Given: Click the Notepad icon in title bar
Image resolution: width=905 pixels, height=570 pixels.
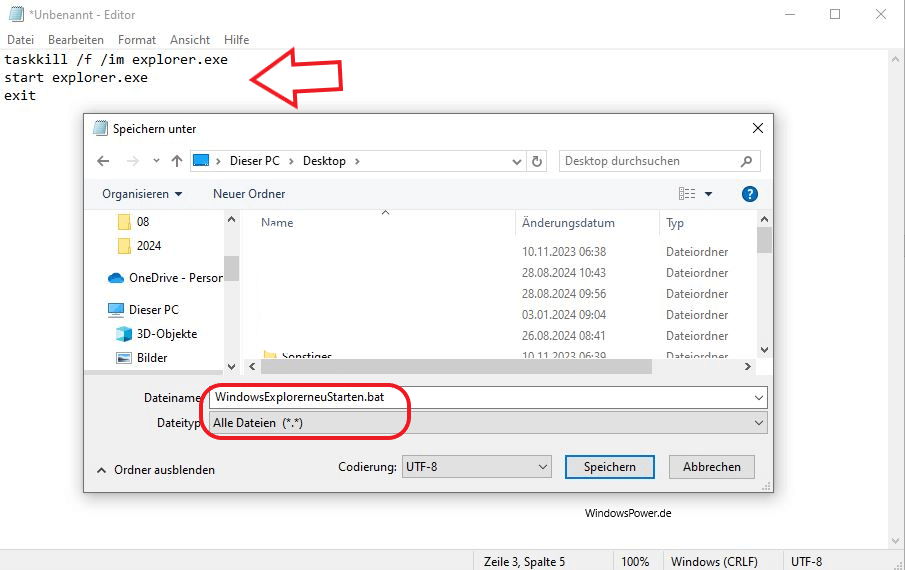Looking at the screenshot, I should 16,14.
